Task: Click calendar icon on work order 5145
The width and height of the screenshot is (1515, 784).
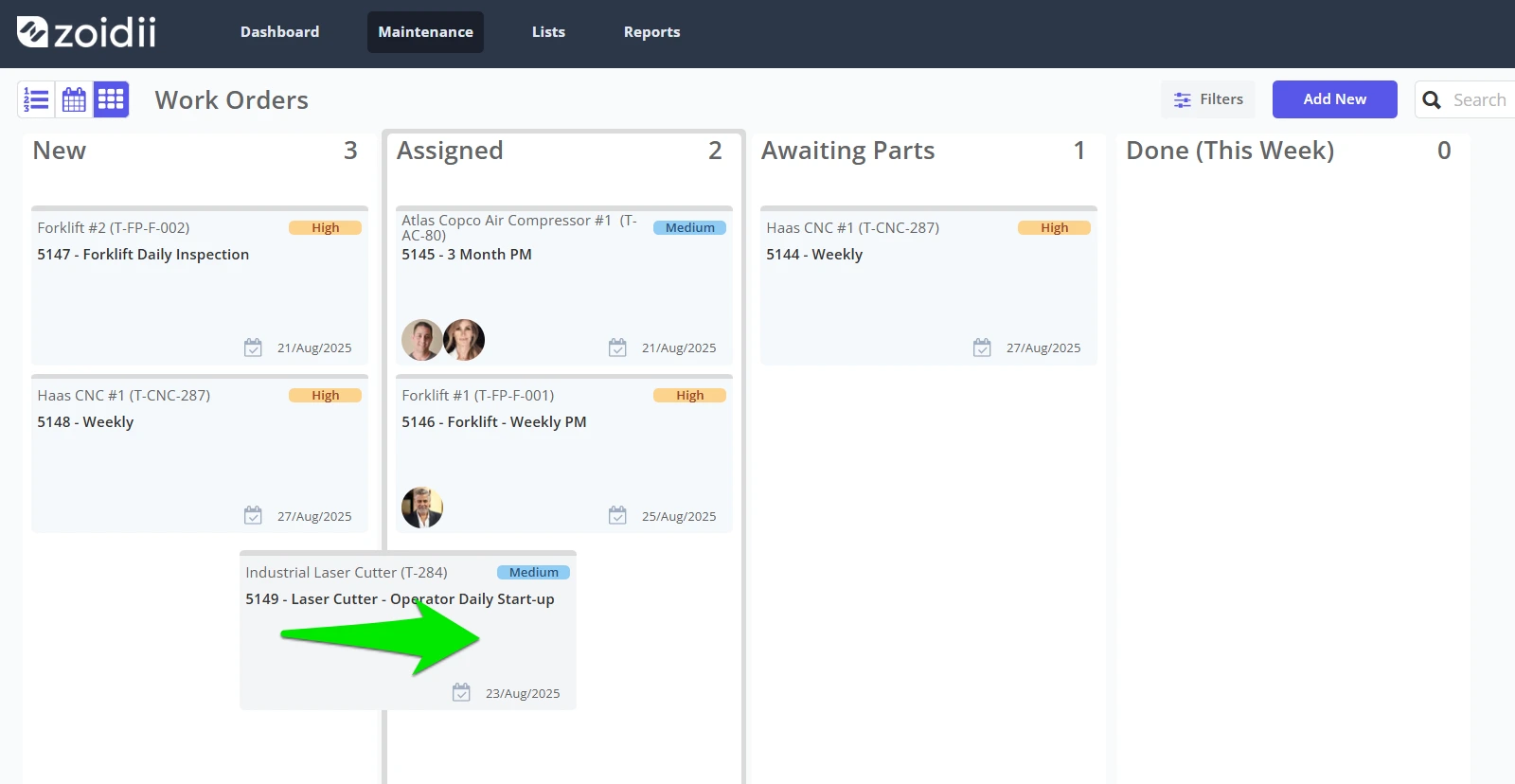Action: 617,347
